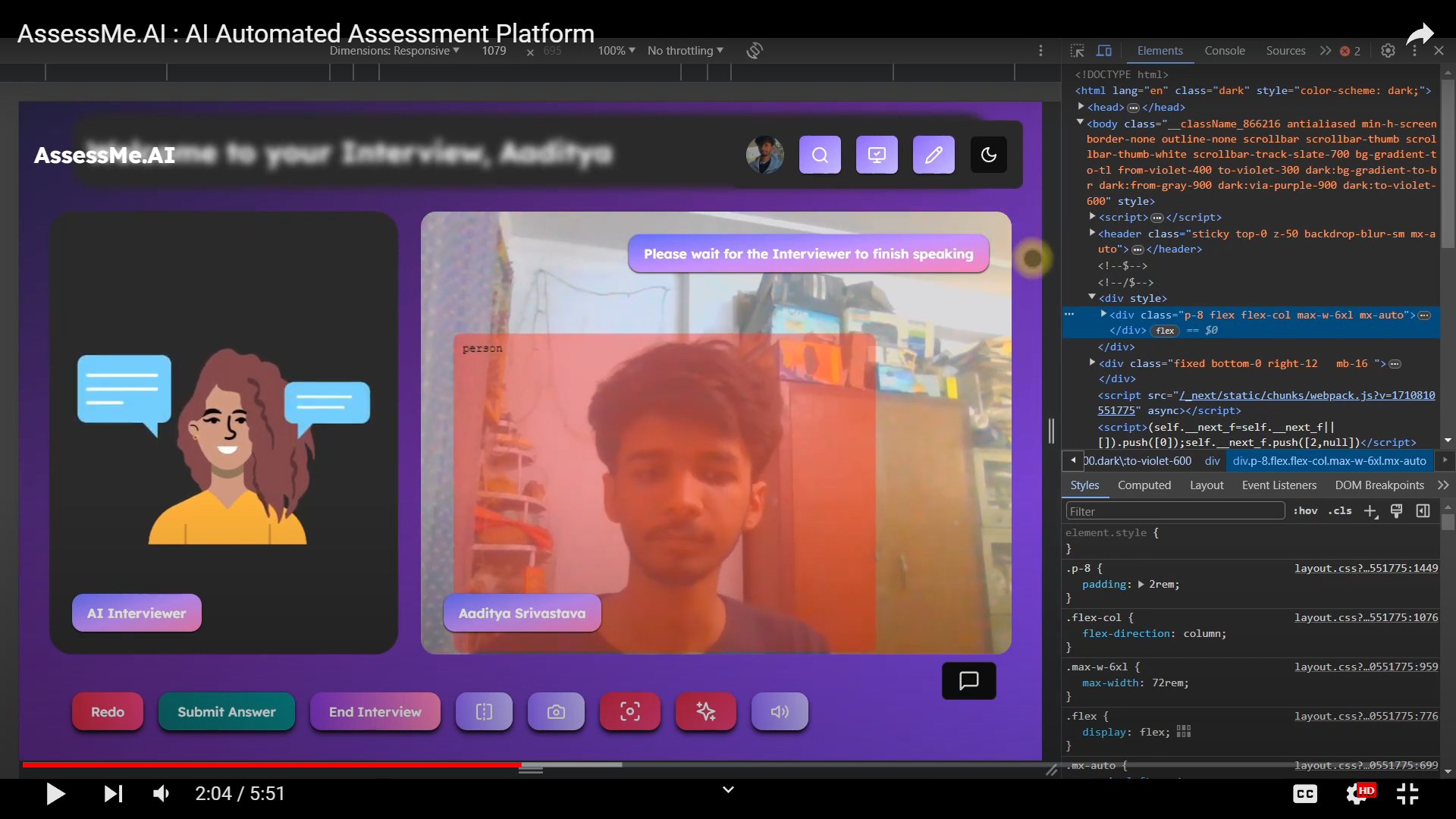Click the monitor check icon button
1456x819 pixels.
tap(877, 155)
